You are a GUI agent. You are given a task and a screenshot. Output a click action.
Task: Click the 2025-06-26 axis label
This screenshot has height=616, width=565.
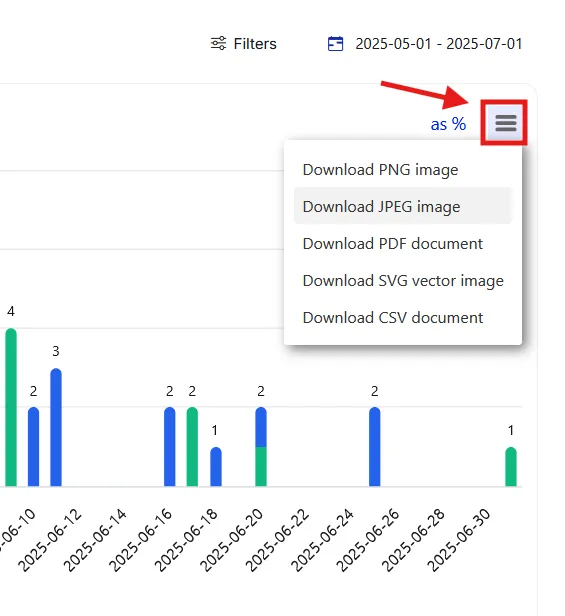click(368, 540)
